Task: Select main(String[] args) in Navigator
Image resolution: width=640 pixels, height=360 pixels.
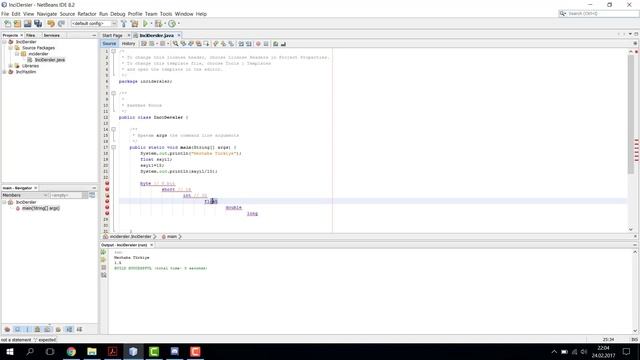Action: [41, 208]
